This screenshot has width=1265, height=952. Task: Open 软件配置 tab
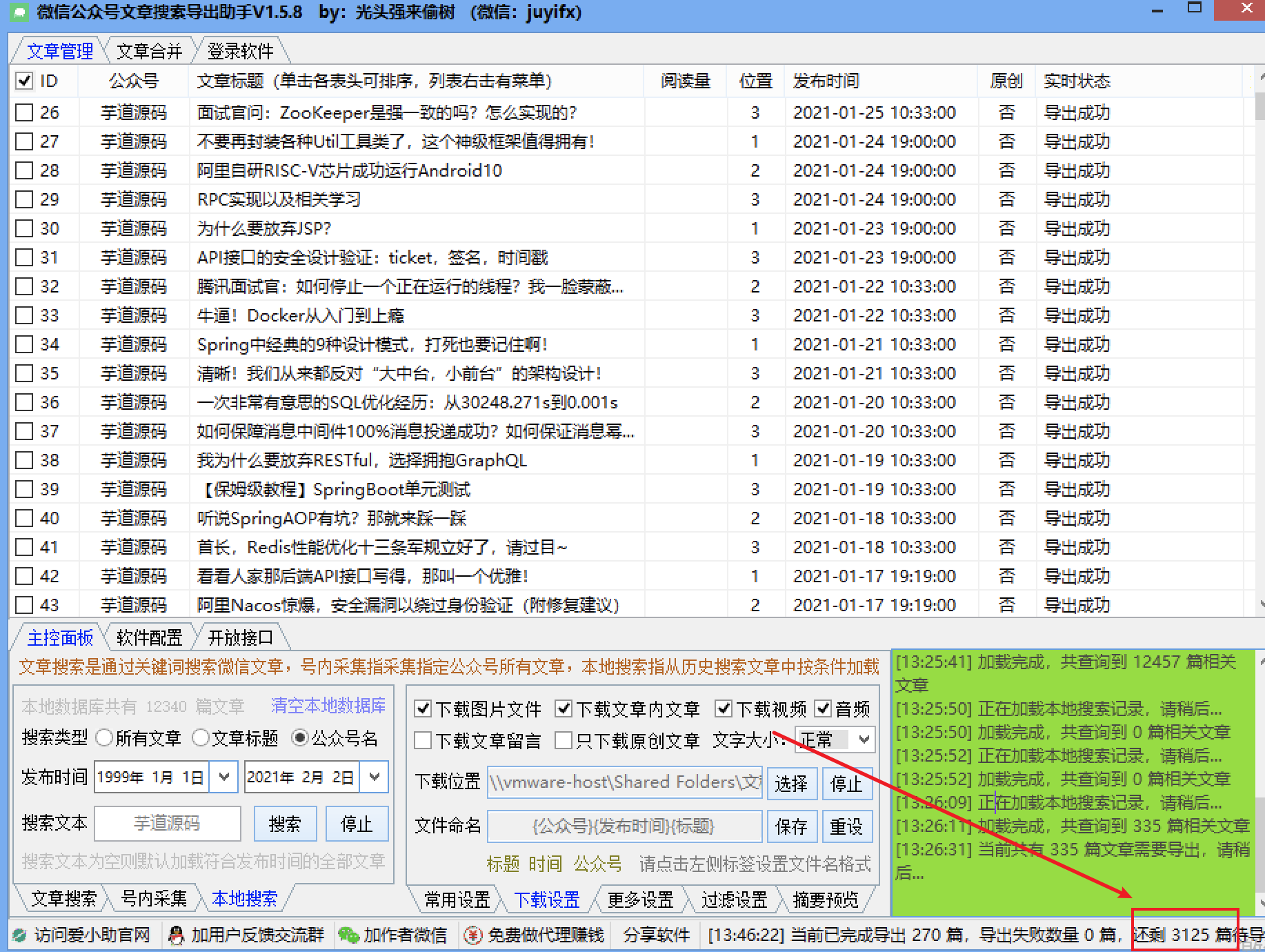click(150, 637)
